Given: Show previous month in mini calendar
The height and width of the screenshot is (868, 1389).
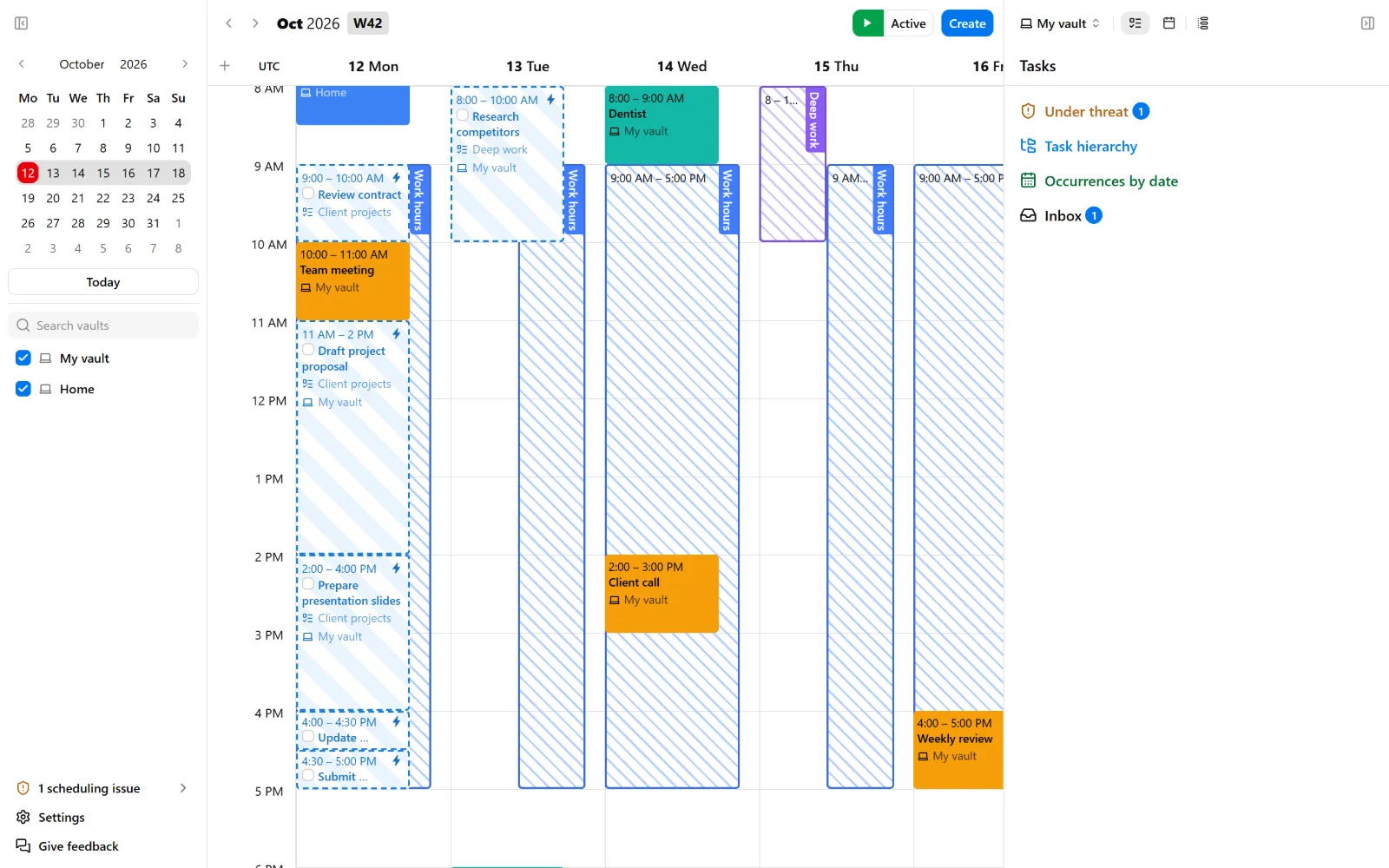Looking at the screenshot, I should tap(22, 64).
